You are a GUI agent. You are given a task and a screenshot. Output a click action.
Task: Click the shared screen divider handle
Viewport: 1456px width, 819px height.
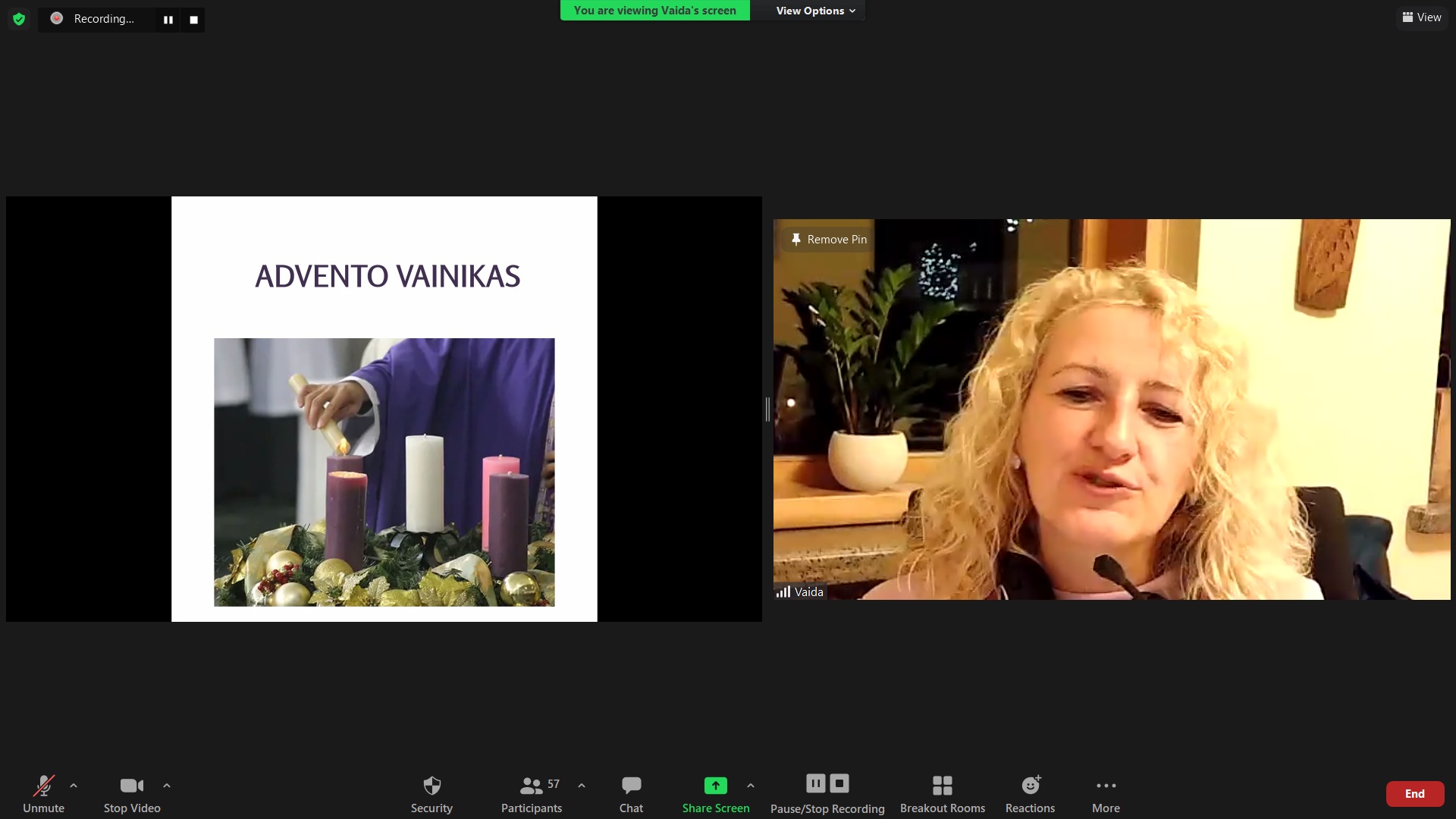[x=767, y=409]
